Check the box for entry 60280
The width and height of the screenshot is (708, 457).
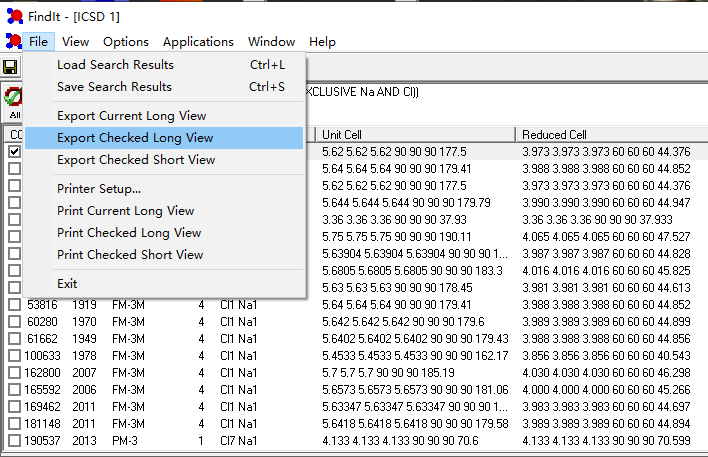click(14, 322)
